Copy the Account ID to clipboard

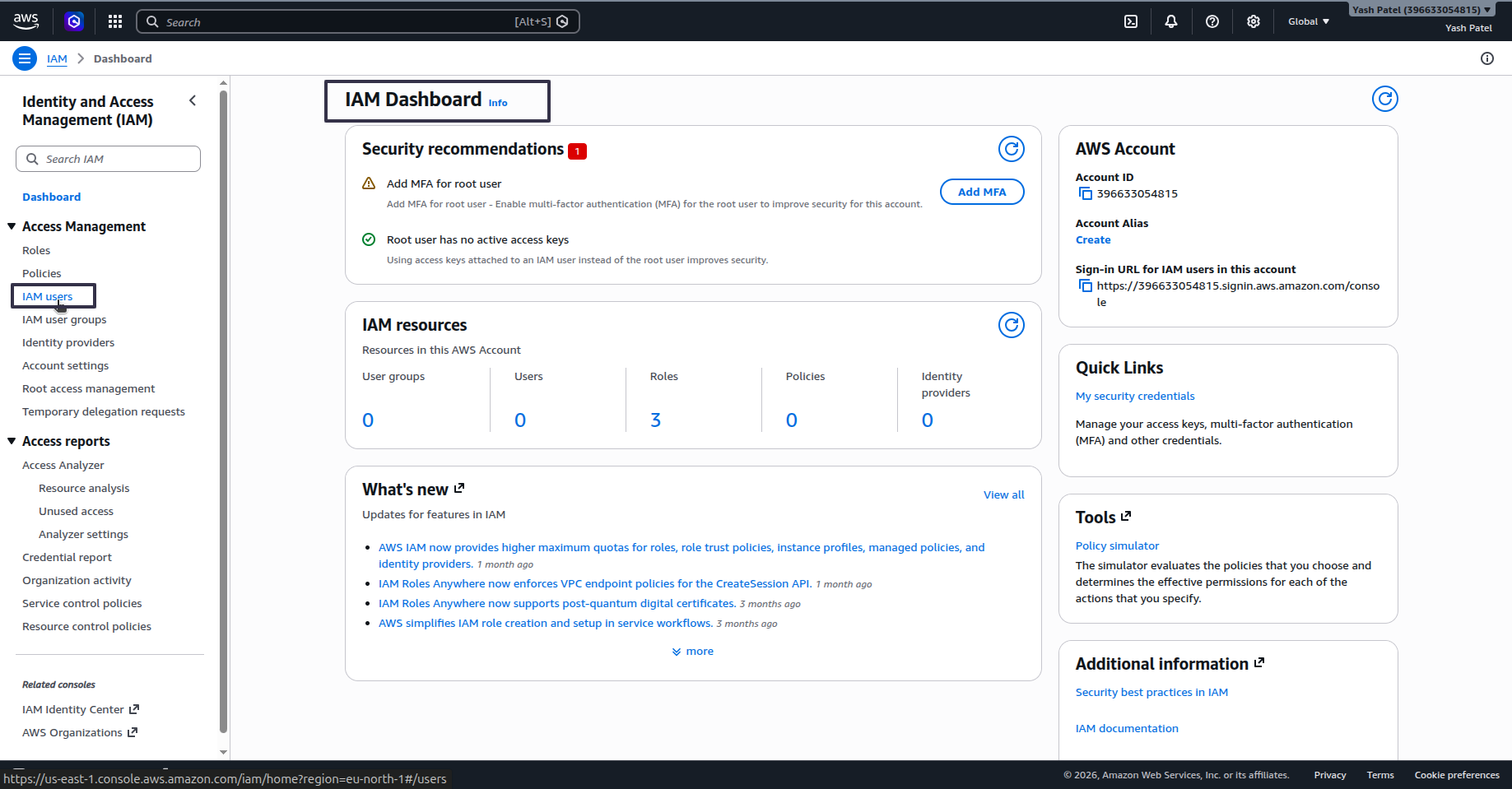click(1086, 193)
